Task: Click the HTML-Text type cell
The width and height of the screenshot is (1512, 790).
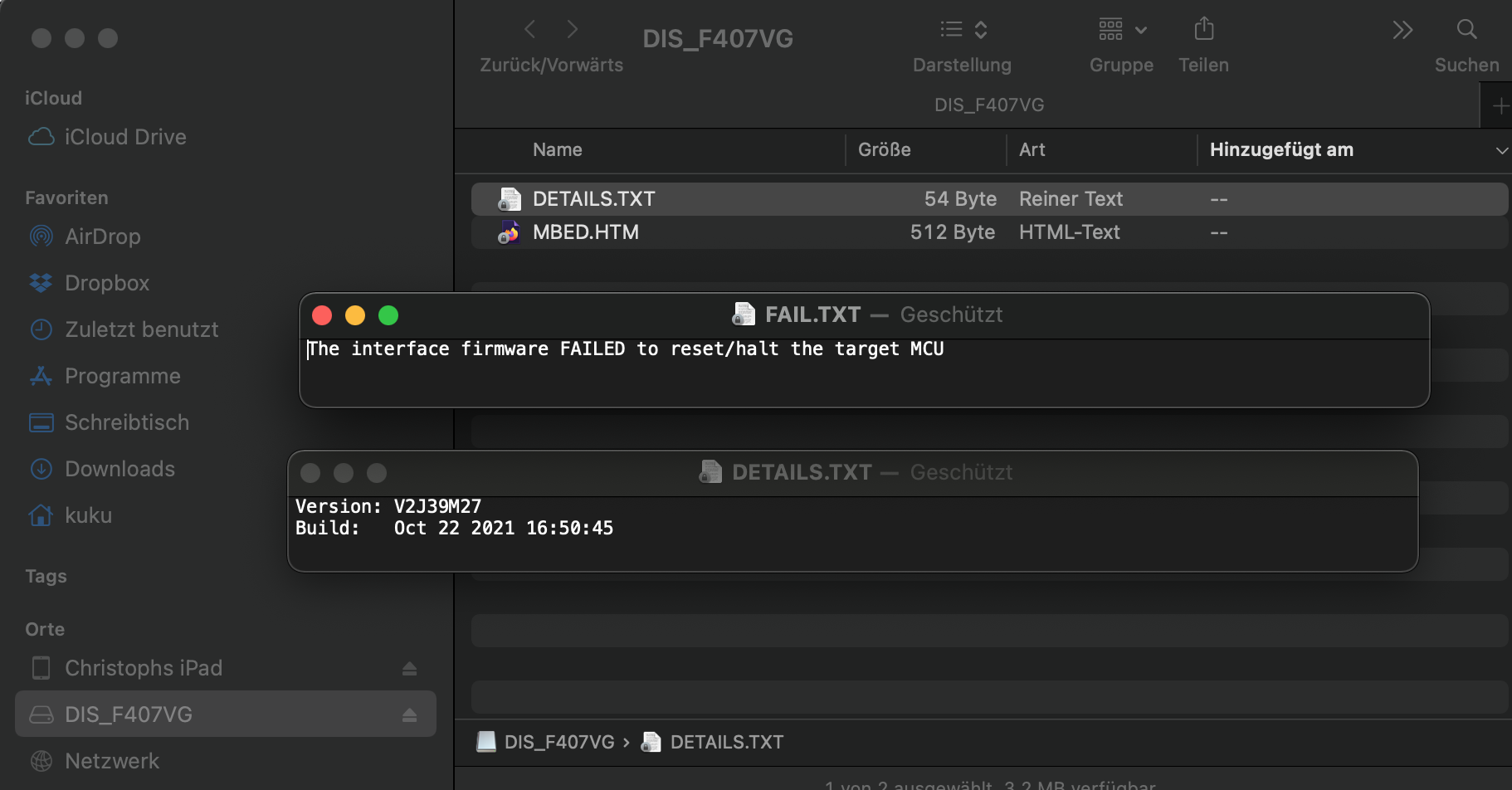Action: [1070, 232]
